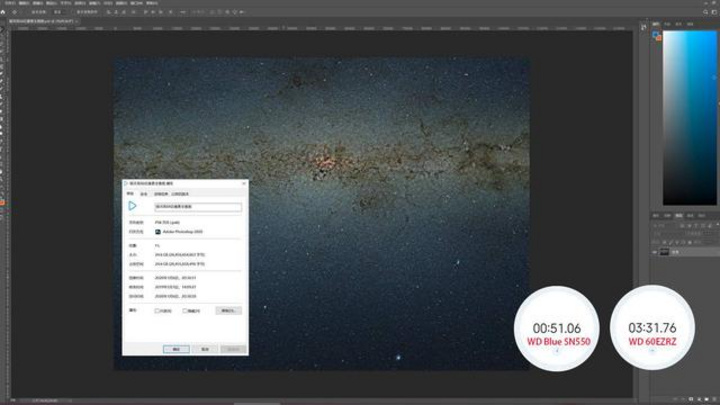720x405 pixels.
Task: Toggle visibility eye of the Background layer
Action: coord(655,252)
